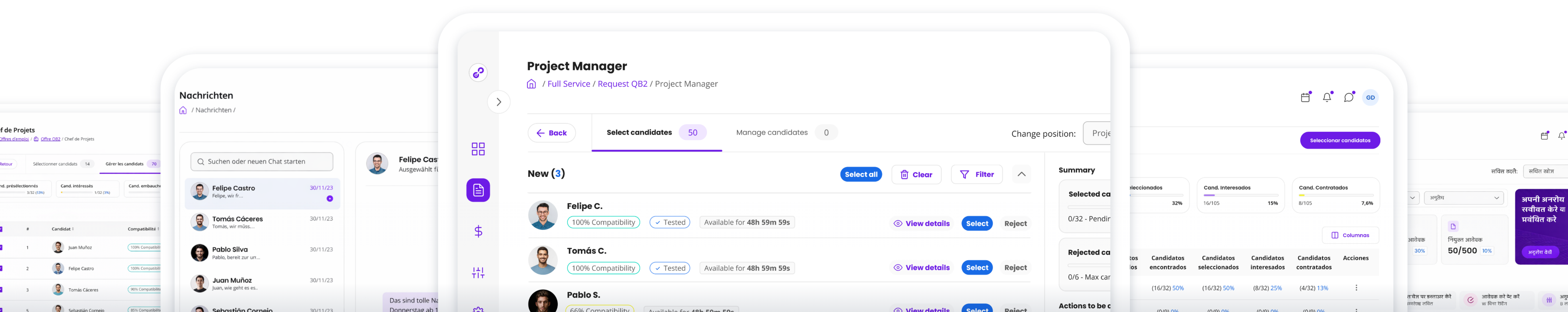Viewport: 1568px width, 312px height.
Task: Open the chat bubble messages icon
Action: [1349, 97]
